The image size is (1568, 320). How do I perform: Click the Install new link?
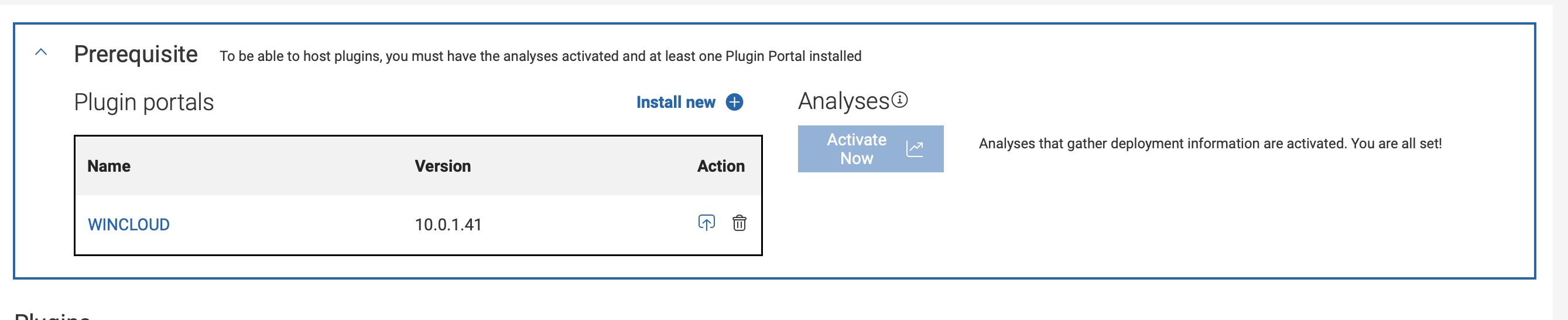675,103
